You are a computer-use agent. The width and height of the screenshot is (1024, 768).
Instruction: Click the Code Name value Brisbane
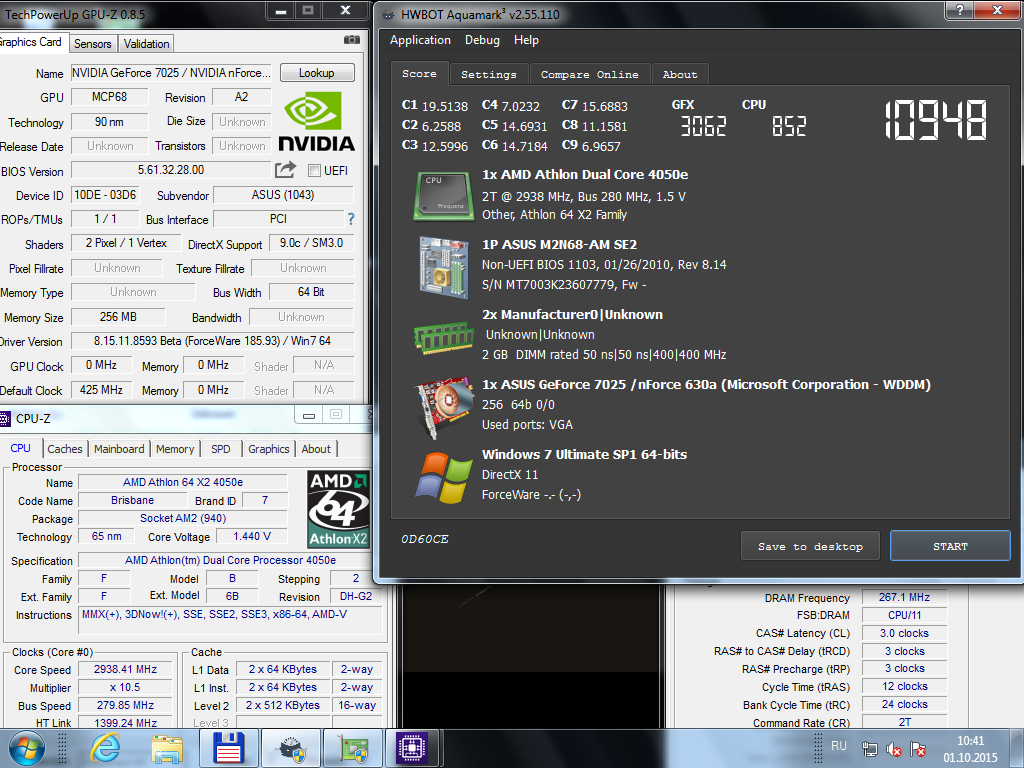[133, 500]
